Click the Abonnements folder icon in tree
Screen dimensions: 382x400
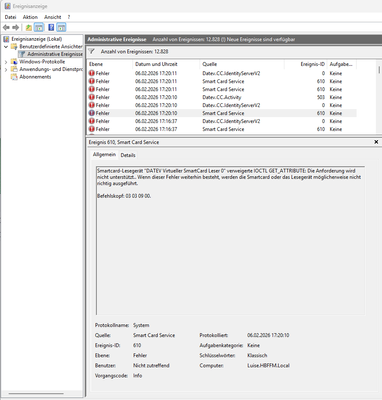coord(14,77)
